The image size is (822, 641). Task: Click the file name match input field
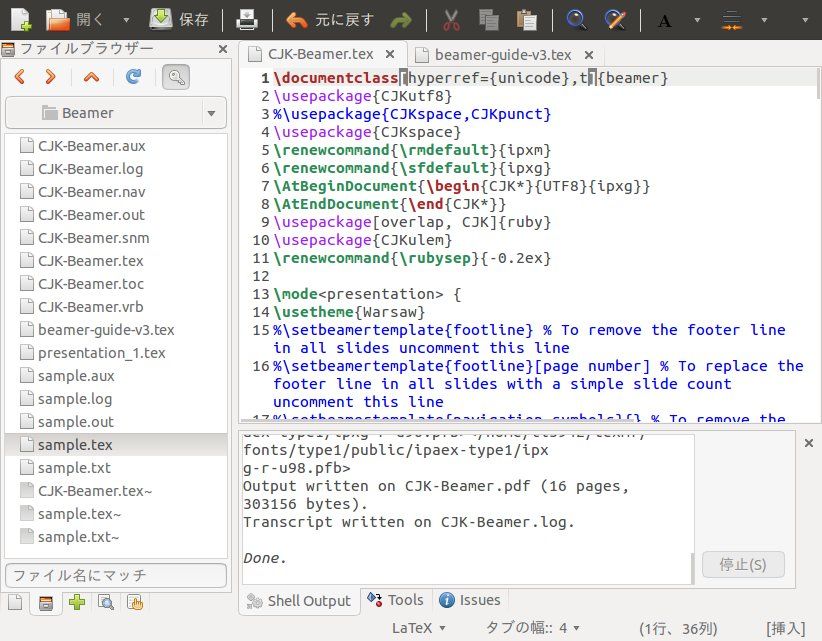click(x=115, y=575)
